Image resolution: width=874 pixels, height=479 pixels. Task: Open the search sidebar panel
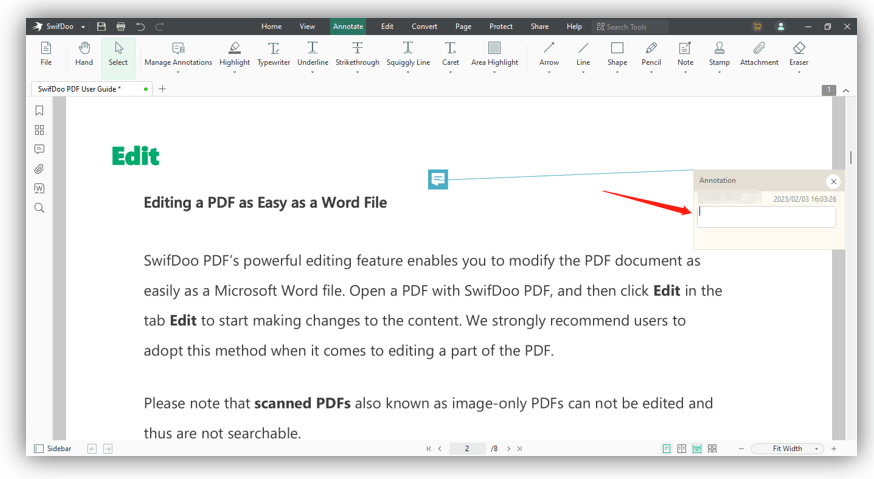(39, 208)
